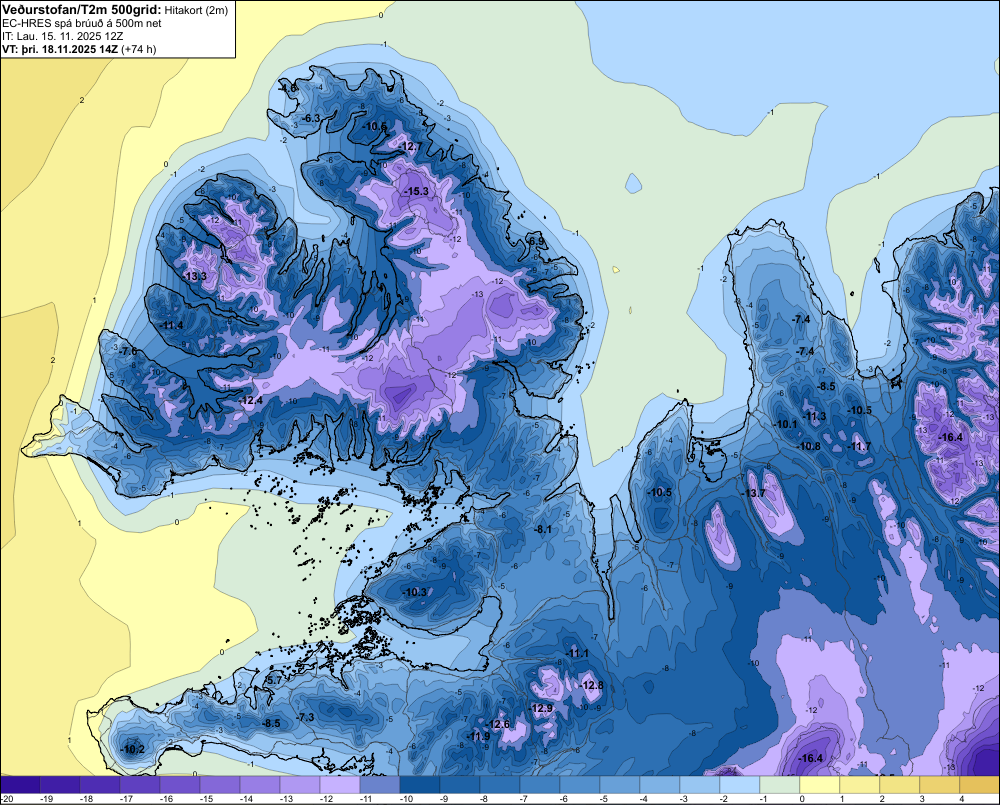
Task: Click the temperature value '-15.3' on the map
Action: tap(416, 191)
